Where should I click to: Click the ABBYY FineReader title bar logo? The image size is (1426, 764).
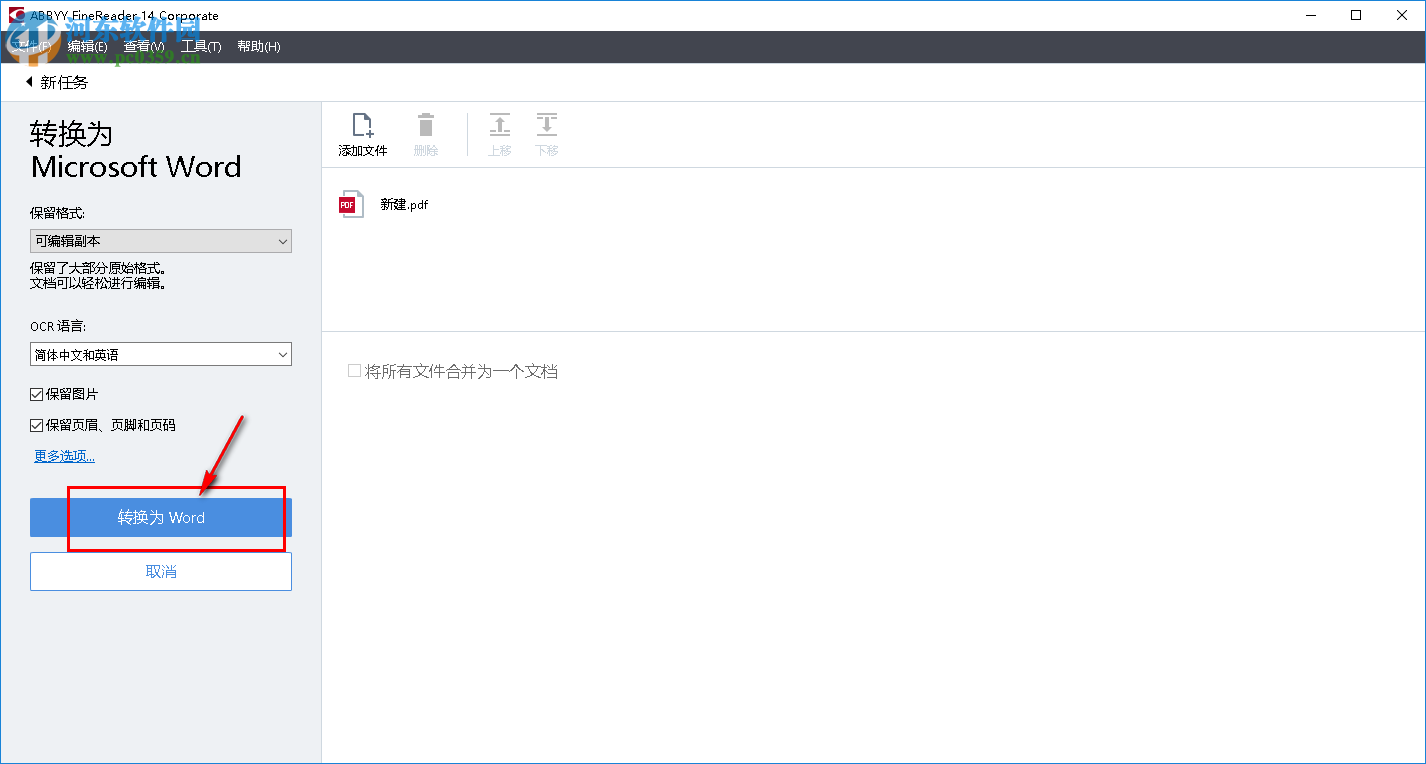14,15
